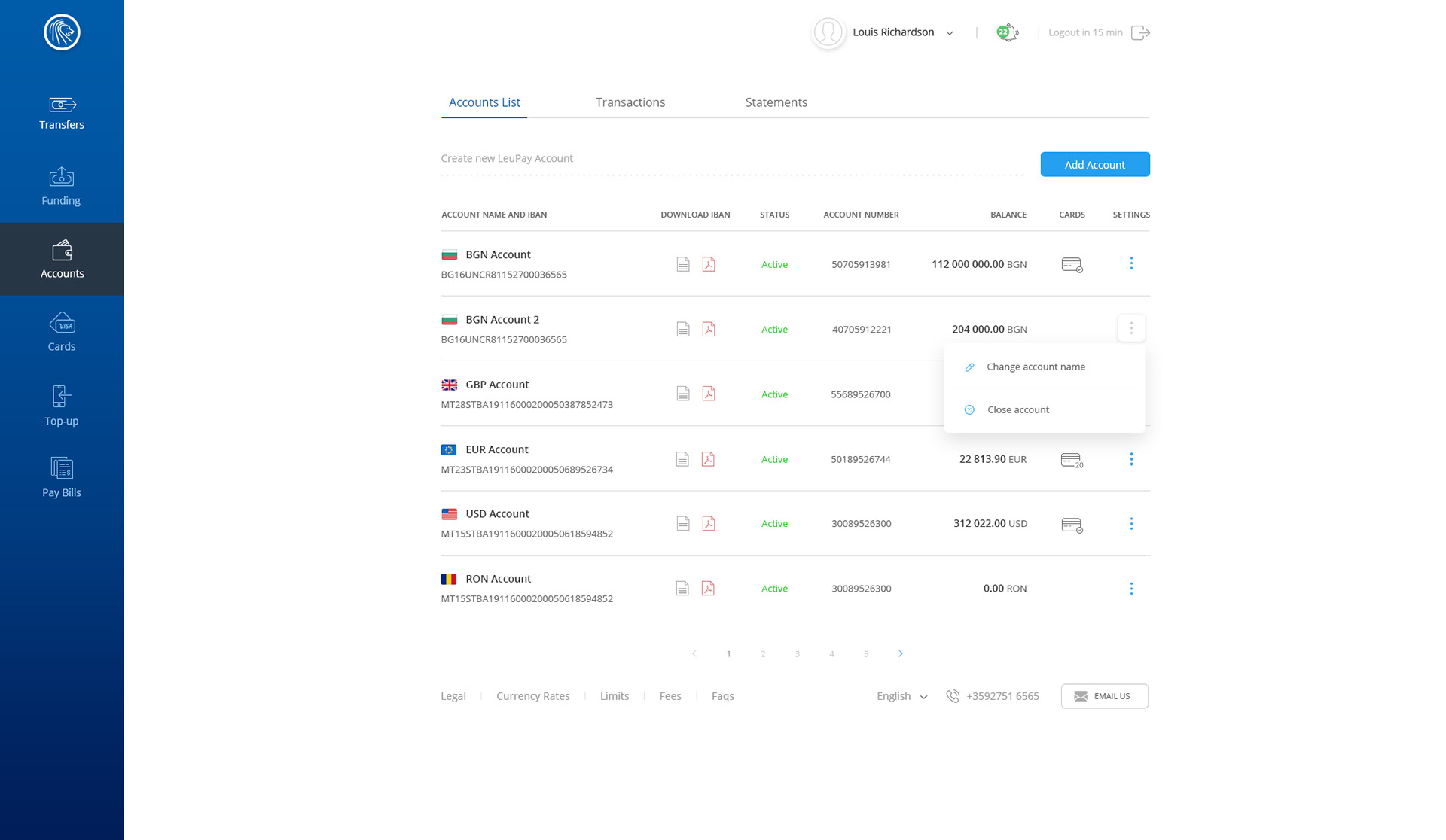
Task: Click the logout exit icon
Action: (1140, 32)
